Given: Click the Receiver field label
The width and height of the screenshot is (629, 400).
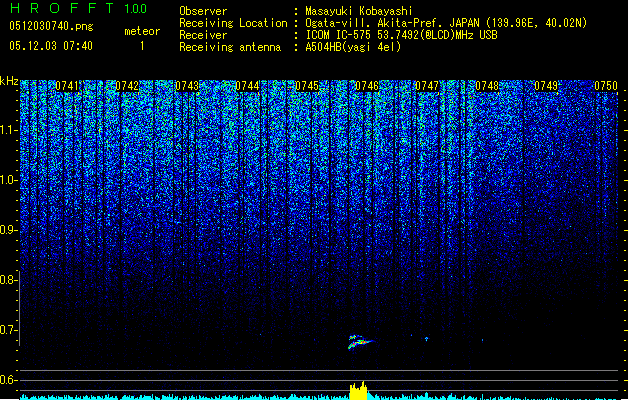Looking at the screenshot, I should click(203, 35).
